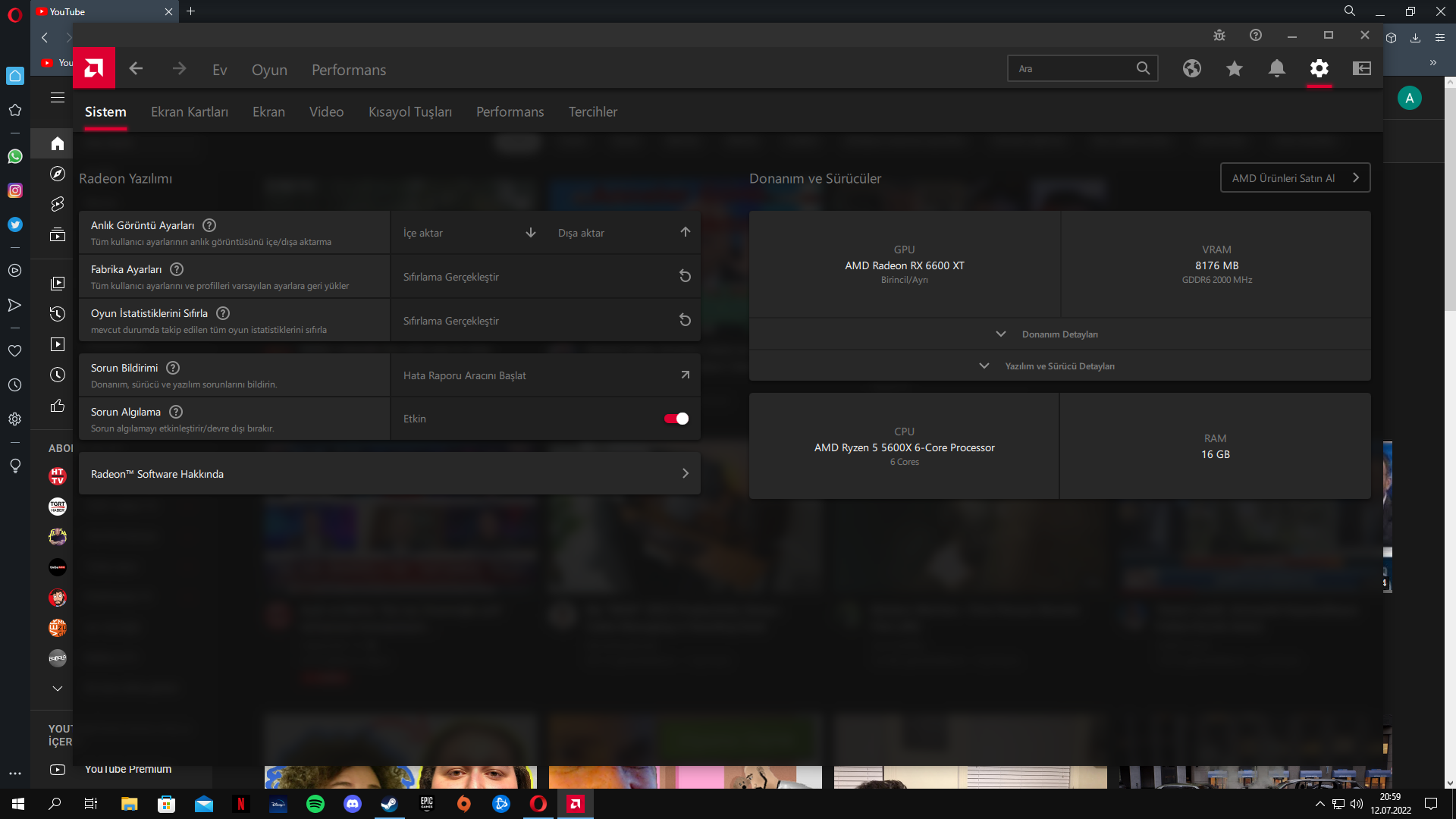The height and width of the screenshot is (819, 1456).
Task: Click the AMD Radeon logo home icon
Action: [x=94, y=69]
